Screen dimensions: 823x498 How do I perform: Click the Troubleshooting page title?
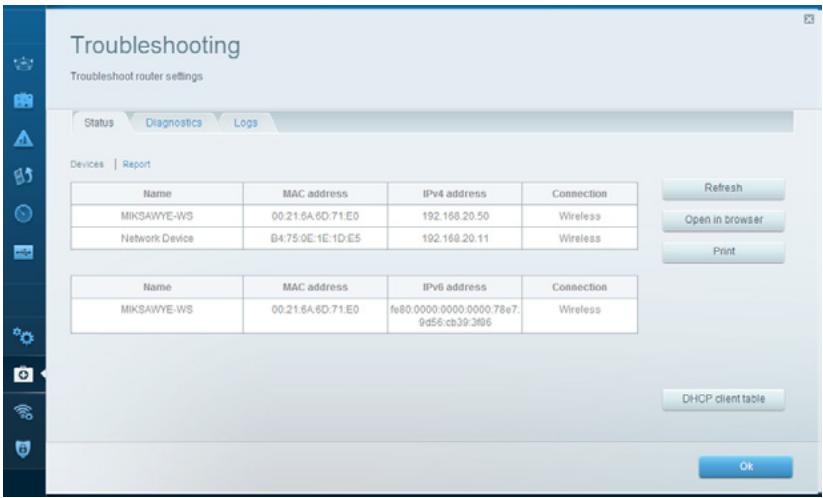(x=155, y=46)
